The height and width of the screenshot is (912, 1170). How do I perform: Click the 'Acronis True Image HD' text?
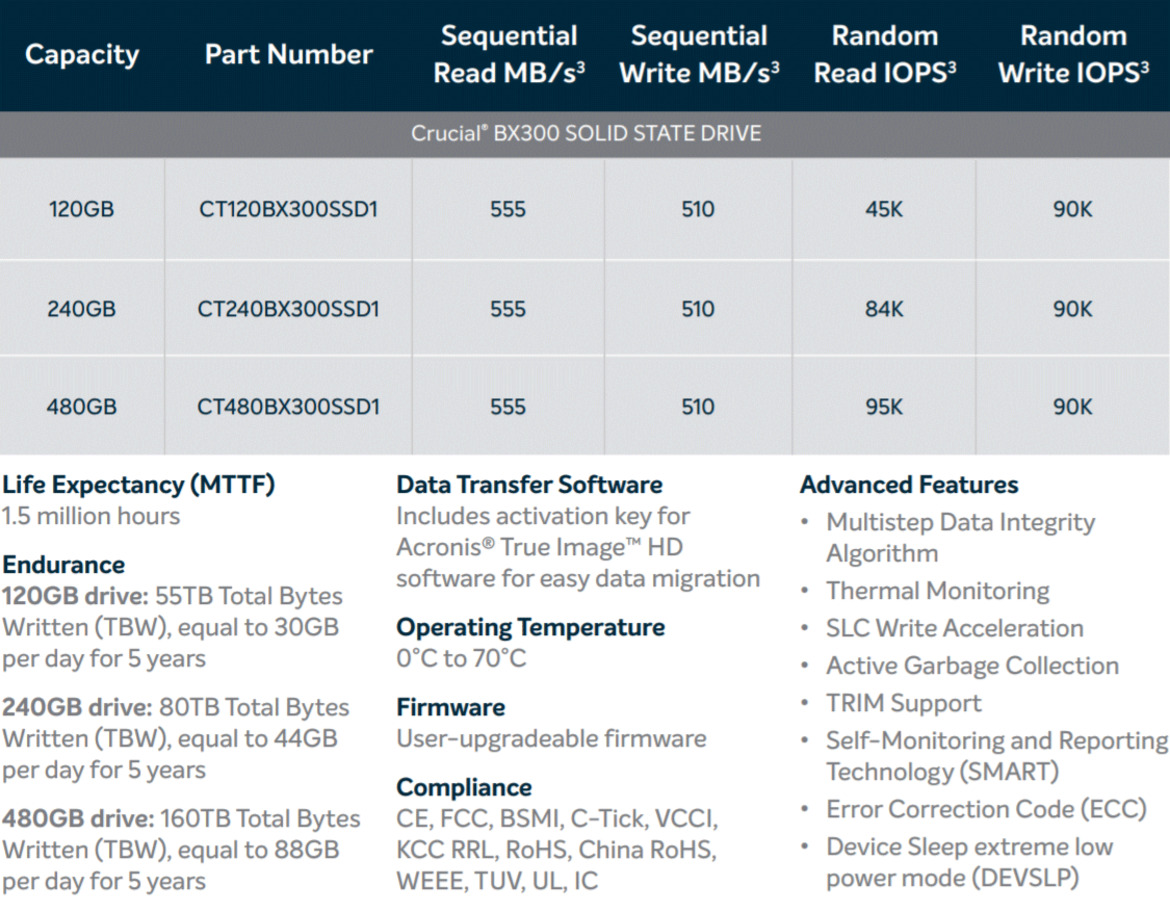[x=539, y=548]
